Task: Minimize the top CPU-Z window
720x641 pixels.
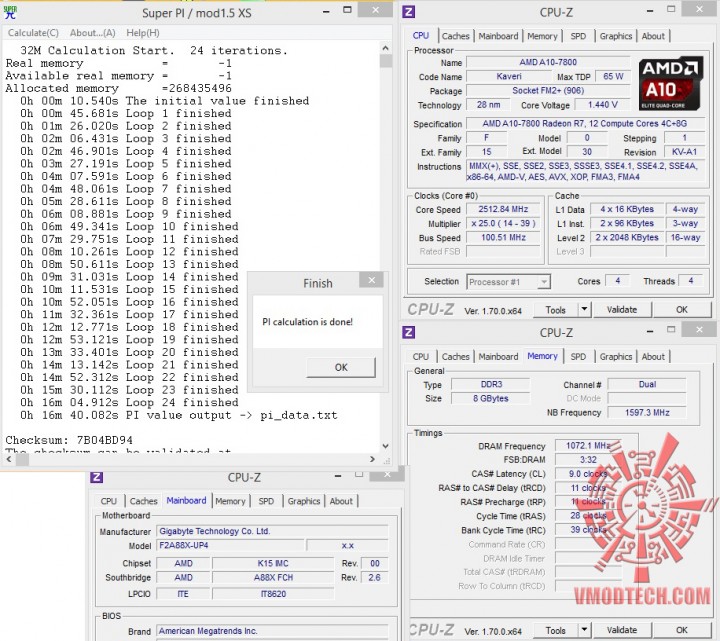Action: pos(650,11)
